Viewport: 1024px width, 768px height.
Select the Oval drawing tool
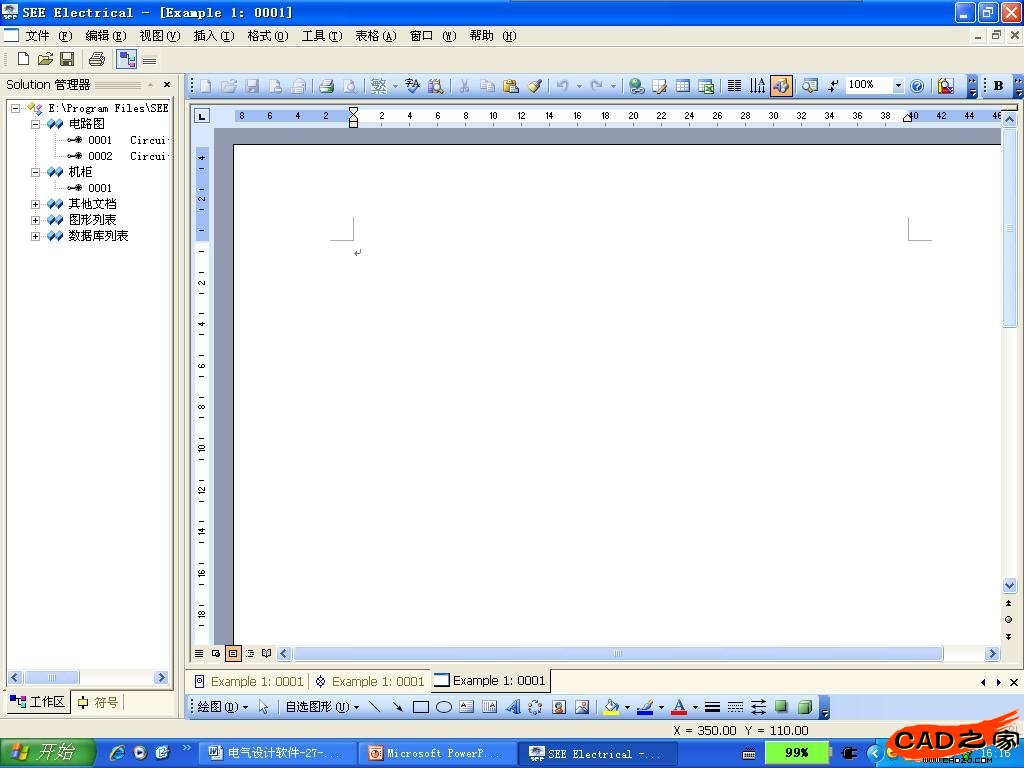click(x=443, y=707)
